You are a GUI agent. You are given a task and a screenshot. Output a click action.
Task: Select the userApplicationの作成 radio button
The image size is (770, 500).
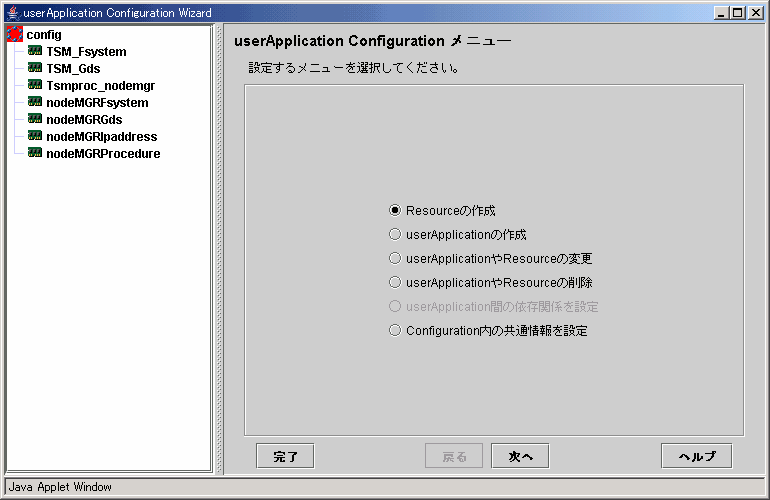pyautogui.click(x=395, y=234)
